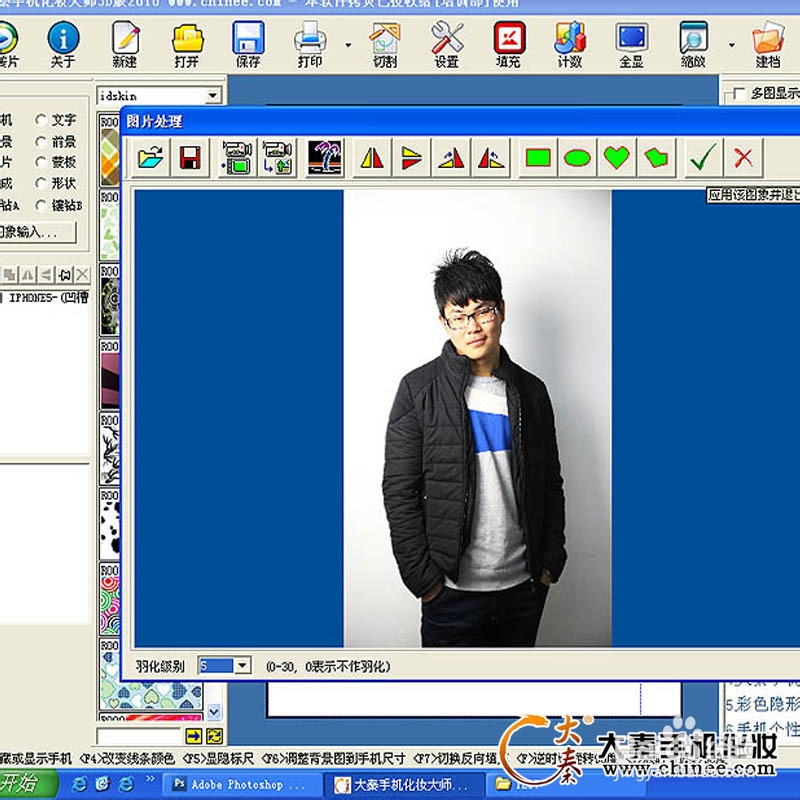Select IPHONE5 item in left list
This screenshot has width=800, height=800.
[x=48, y=297]
